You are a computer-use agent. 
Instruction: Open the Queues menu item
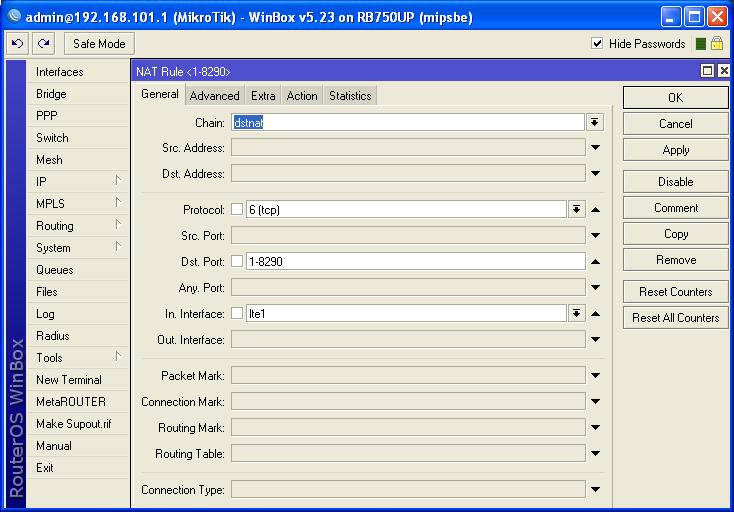[78, 270]
